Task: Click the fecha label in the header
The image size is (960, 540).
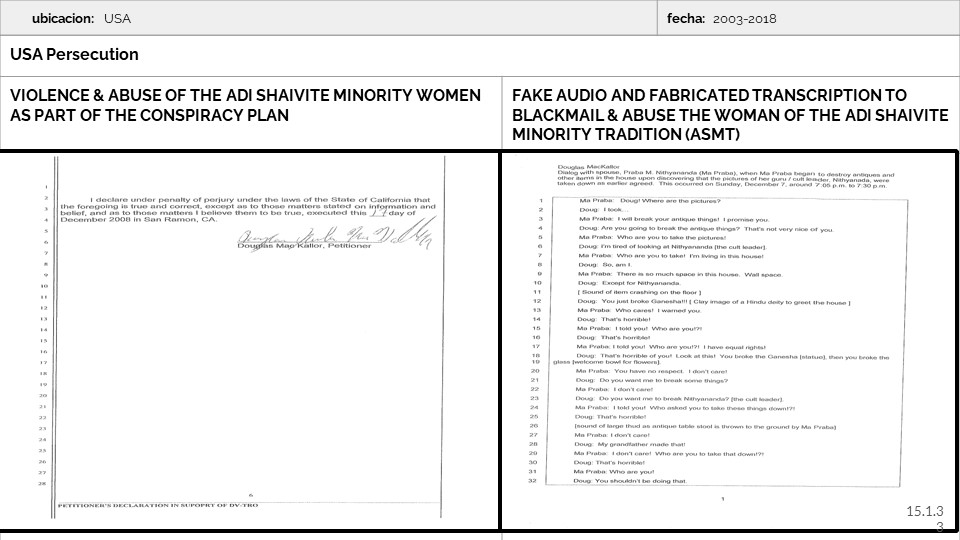Action: [687, 19]
